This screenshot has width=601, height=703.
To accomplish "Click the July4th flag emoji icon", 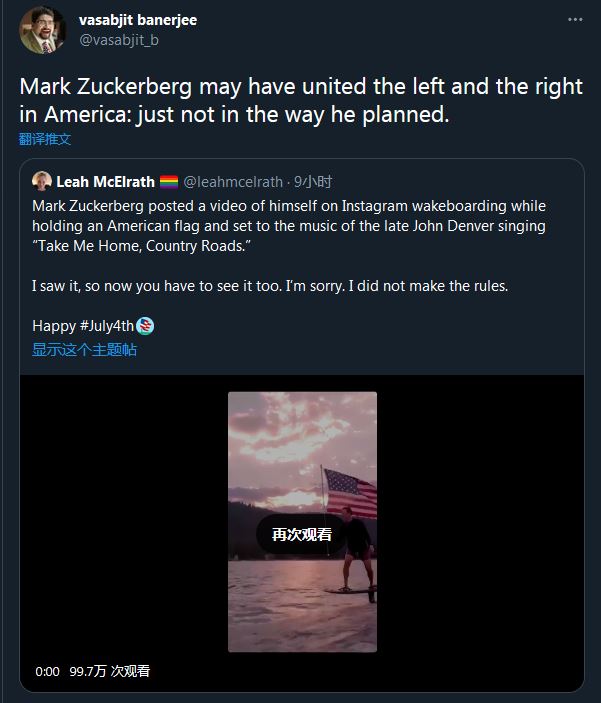I will (145, 326).
